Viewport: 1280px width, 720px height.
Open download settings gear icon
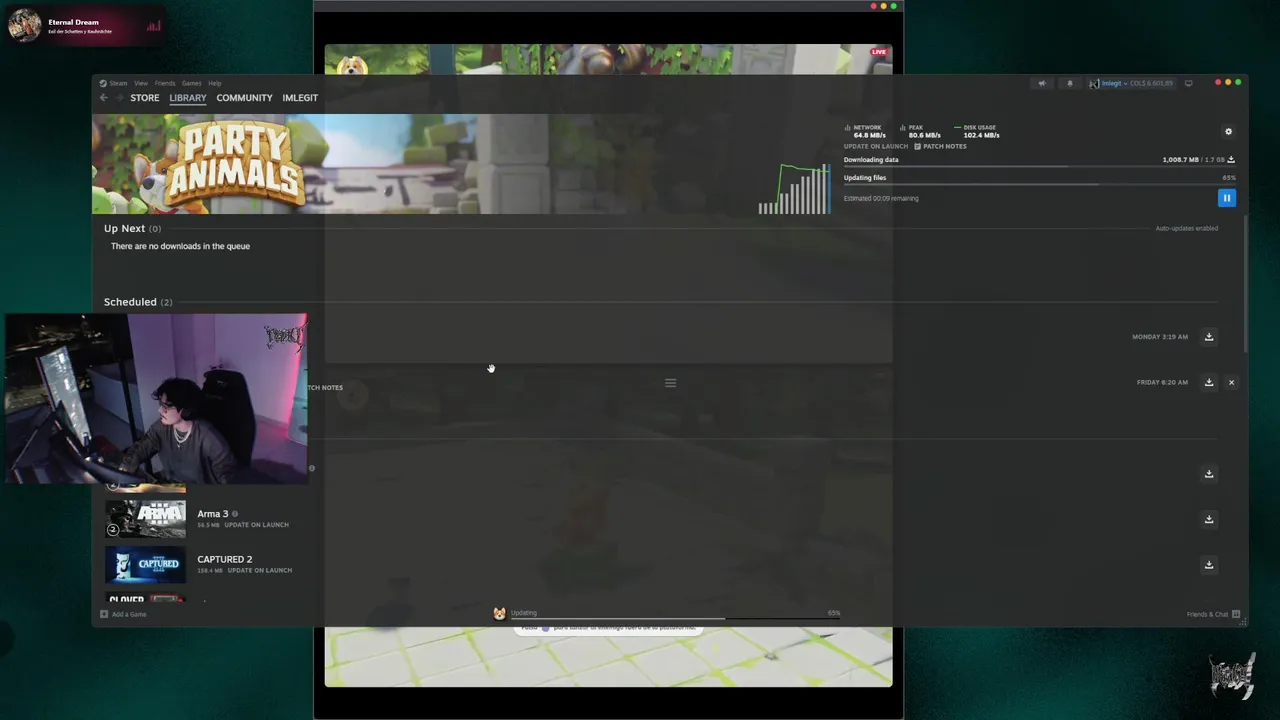click(x=1229, y=131)
